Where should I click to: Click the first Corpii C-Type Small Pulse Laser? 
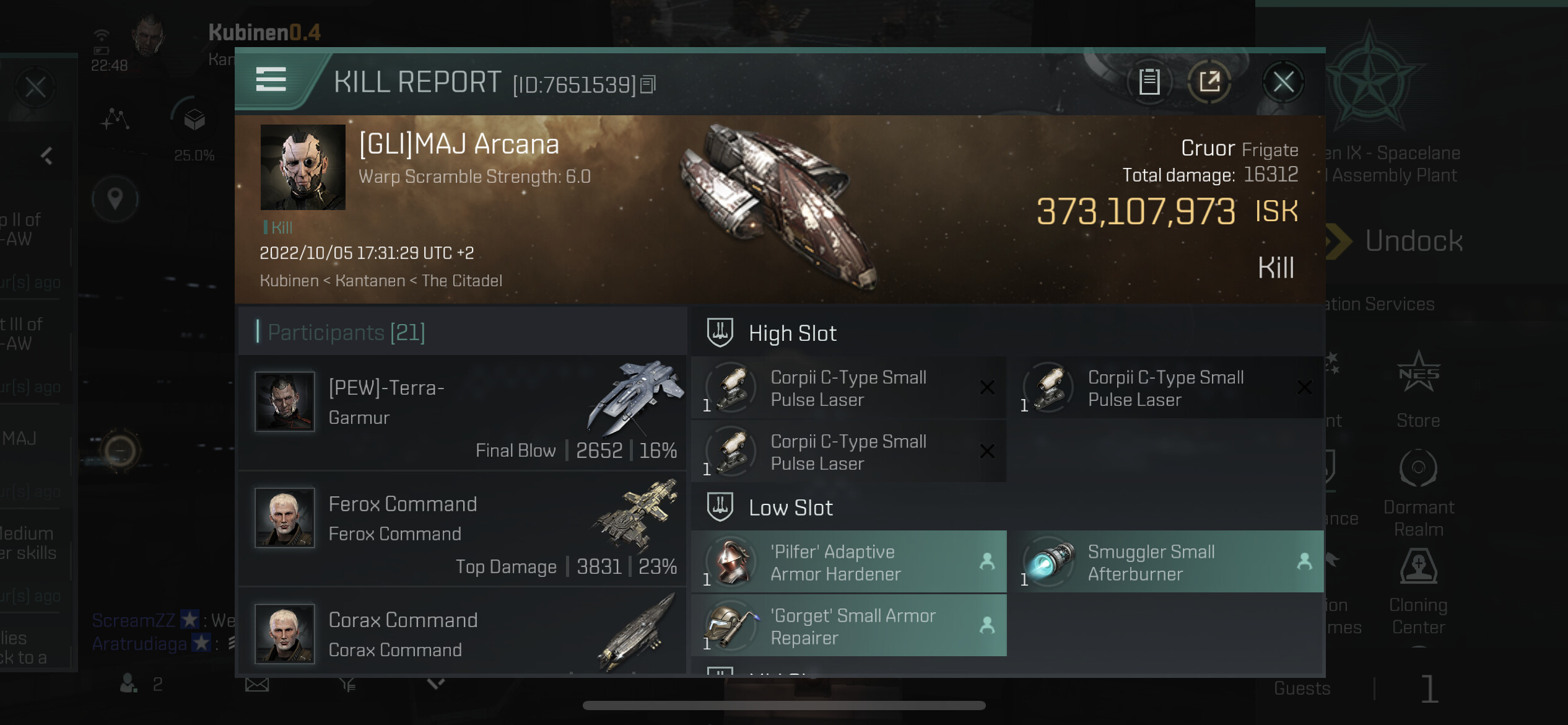click(849, 388)
